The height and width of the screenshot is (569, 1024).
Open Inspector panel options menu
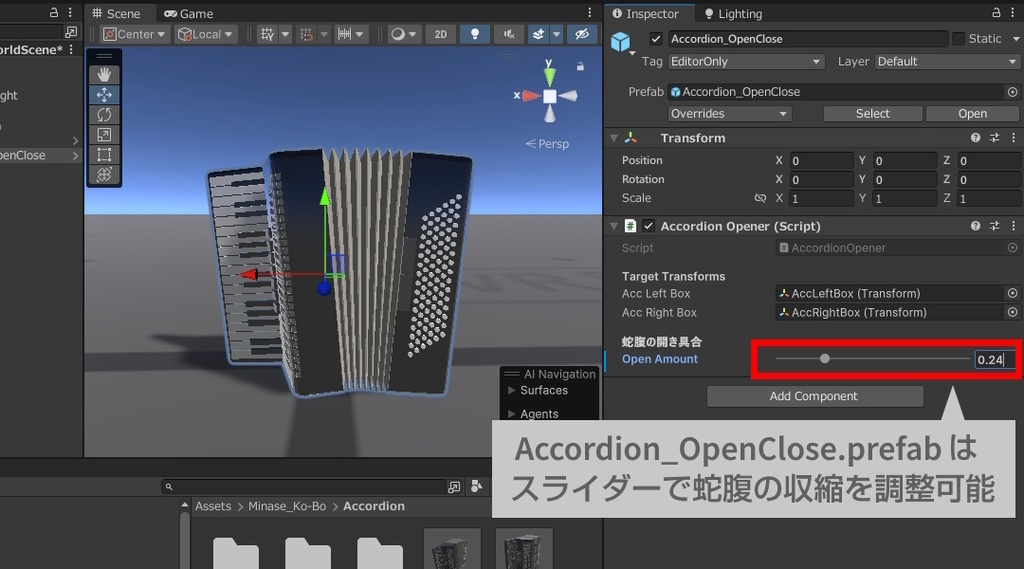(x=1014, y=13)
